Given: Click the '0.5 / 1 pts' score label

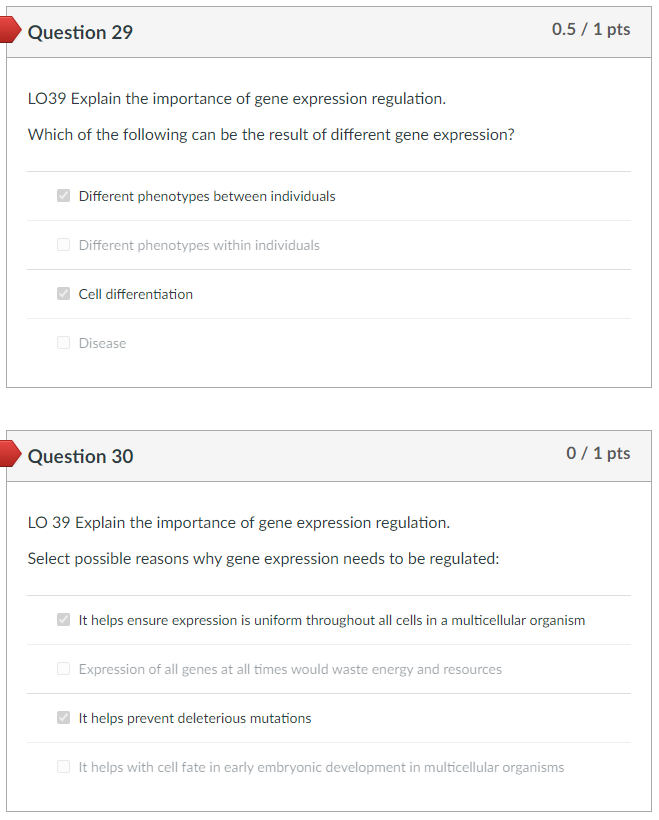Looking at the screenshot, I should point(591,29).
